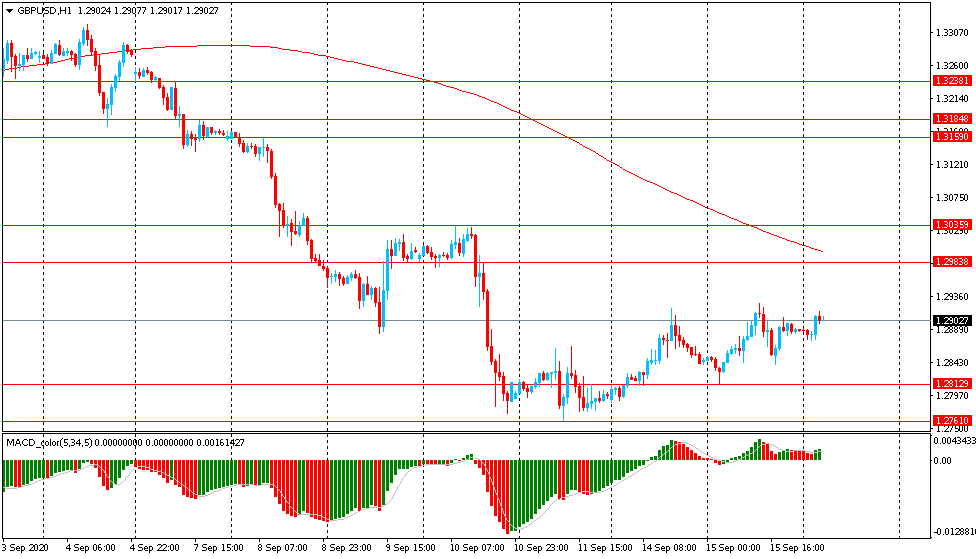976x559 pixels.
Task: Click the 1.31210 price scale value
Action: pos(952,164)
